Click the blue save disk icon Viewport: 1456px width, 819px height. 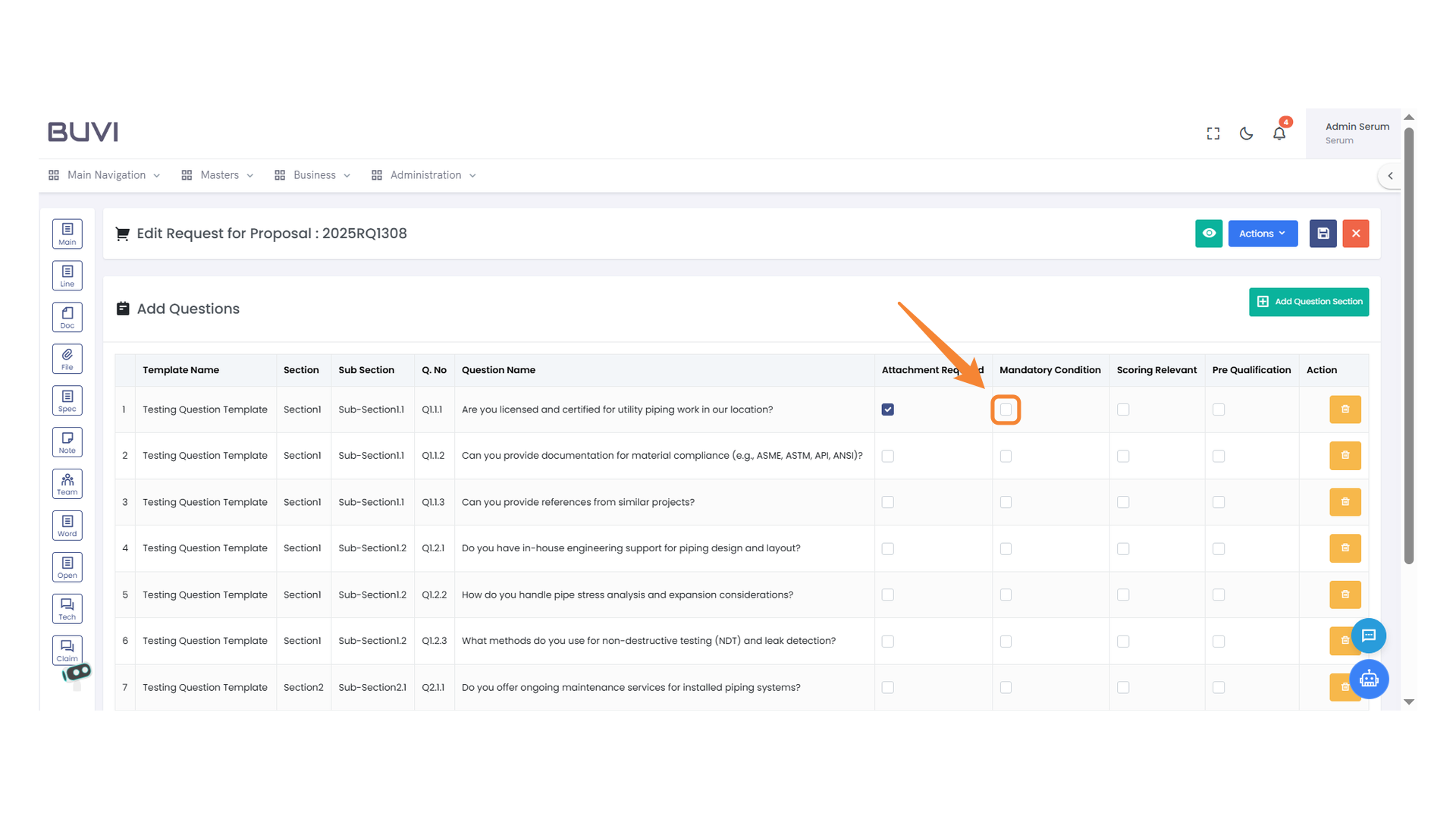[1323, 234]
